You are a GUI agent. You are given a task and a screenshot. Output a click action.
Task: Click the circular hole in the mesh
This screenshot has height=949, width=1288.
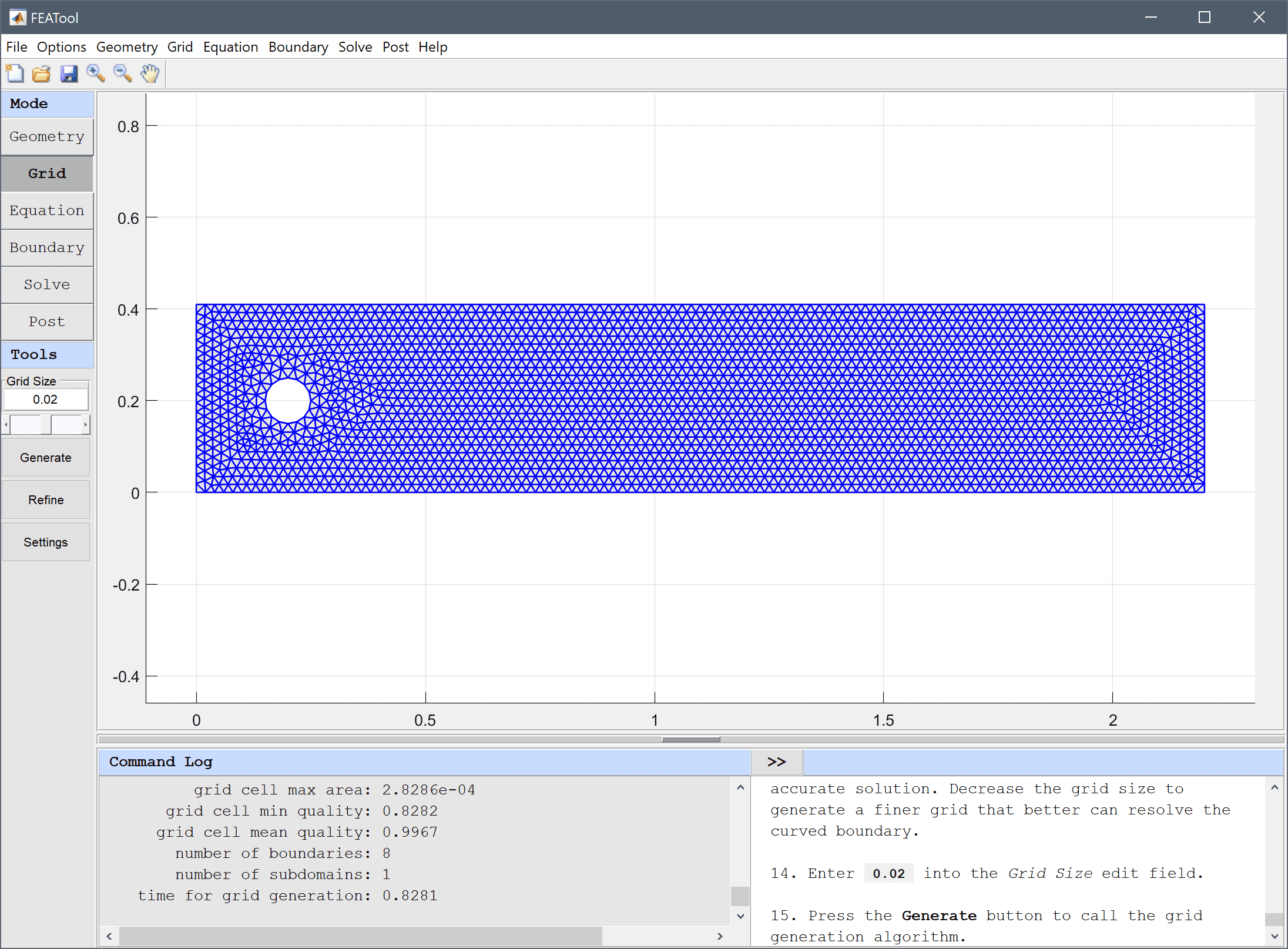pos(288,401)
